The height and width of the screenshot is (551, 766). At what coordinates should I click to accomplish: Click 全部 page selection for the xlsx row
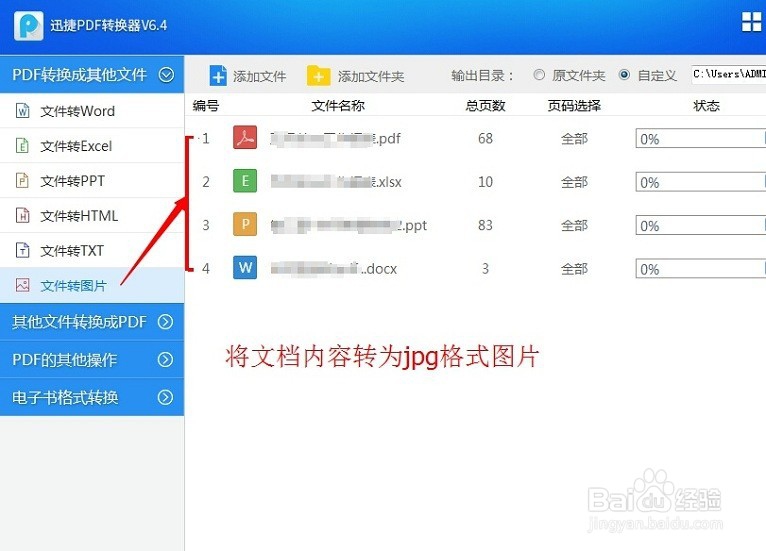[x=574, y=182]
